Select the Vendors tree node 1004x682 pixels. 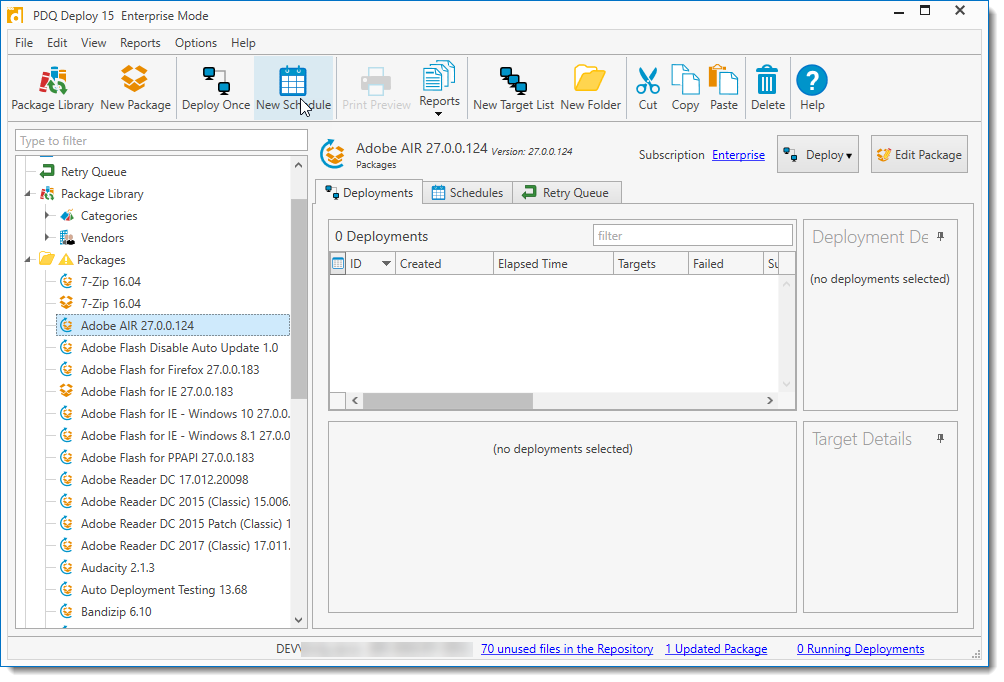[102, 238]
